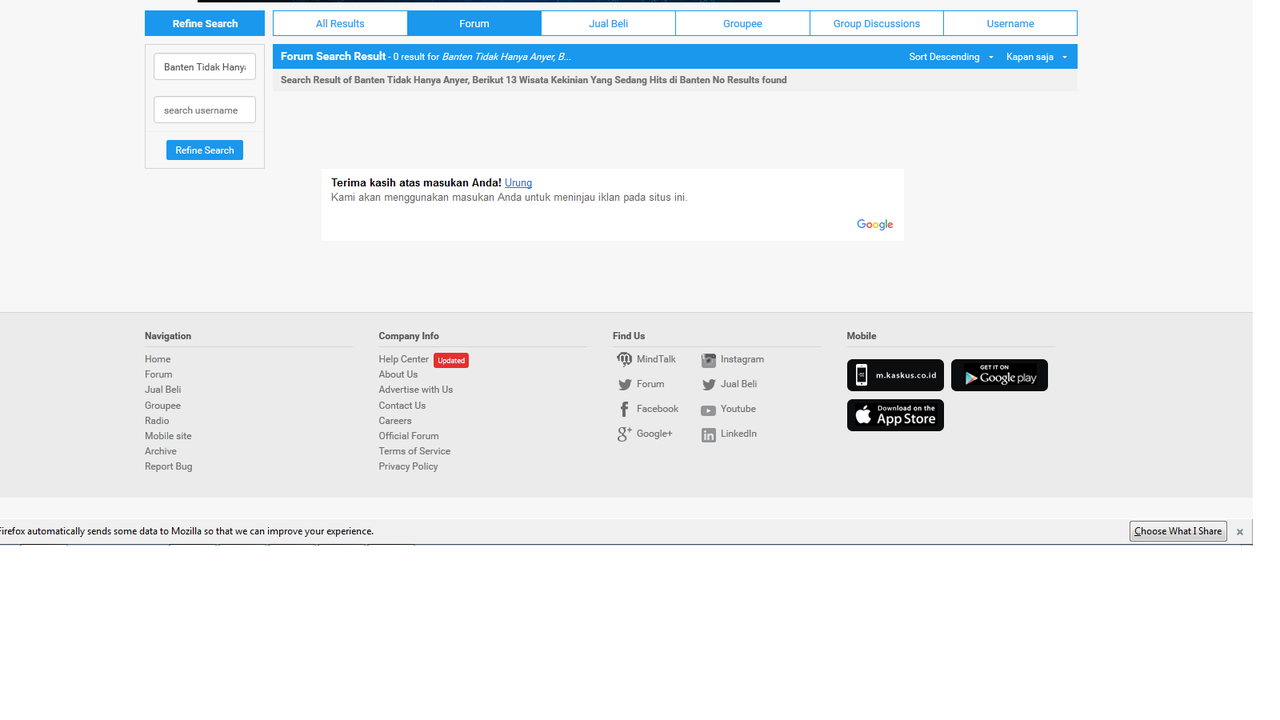The image size is (1280, 720).
Task: Open the App Store download badge
Action: [x=895, y=415]
